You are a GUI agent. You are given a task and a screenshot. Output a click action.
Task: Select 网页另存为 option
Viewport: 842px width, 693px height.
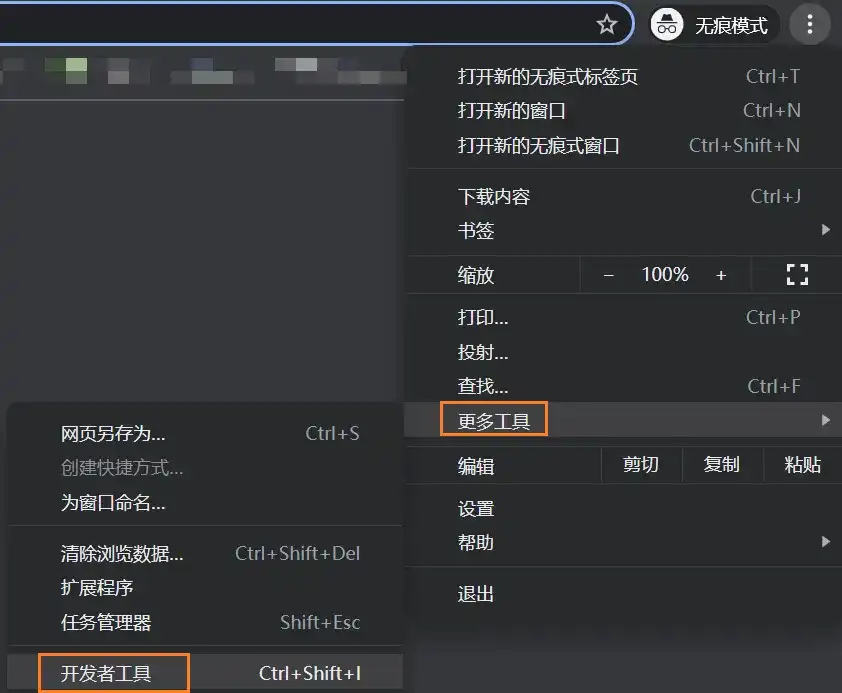113,434
